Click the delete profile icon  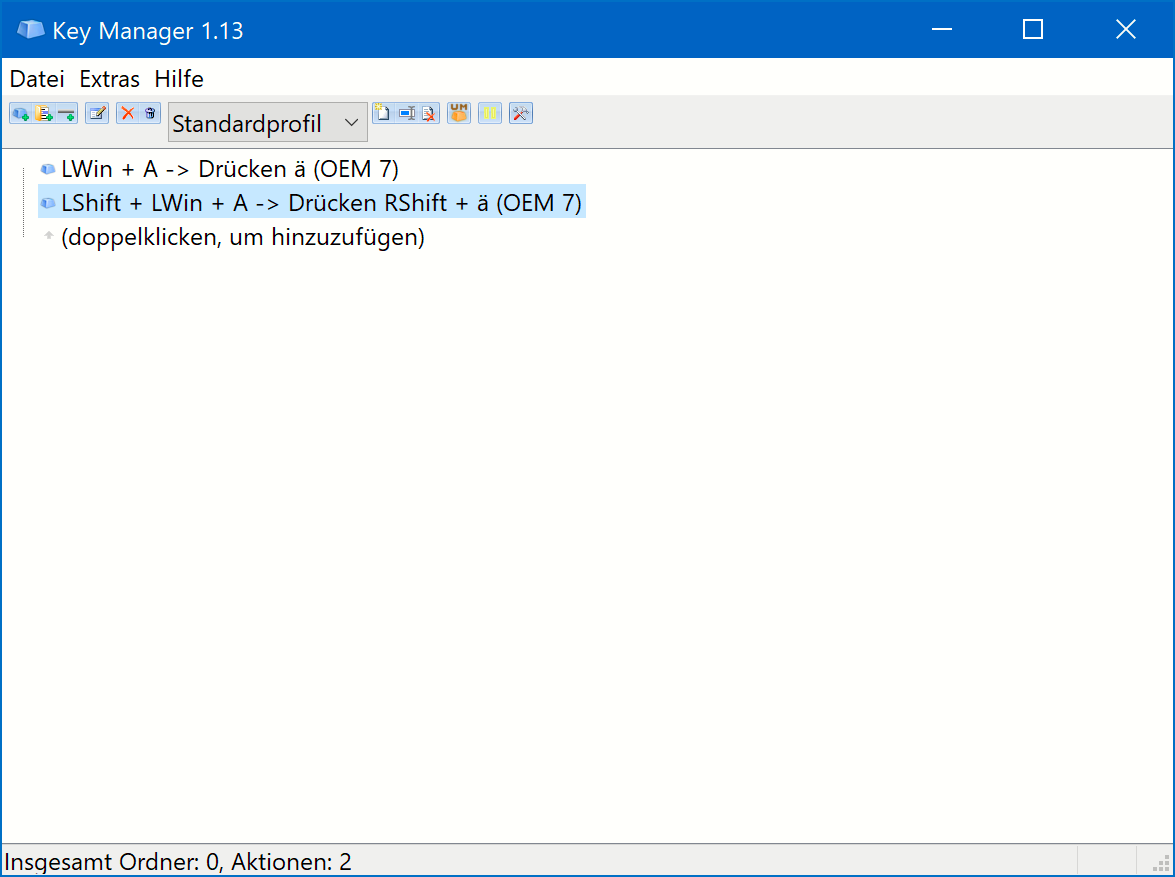pyautogui.click(x=429, y=113)
